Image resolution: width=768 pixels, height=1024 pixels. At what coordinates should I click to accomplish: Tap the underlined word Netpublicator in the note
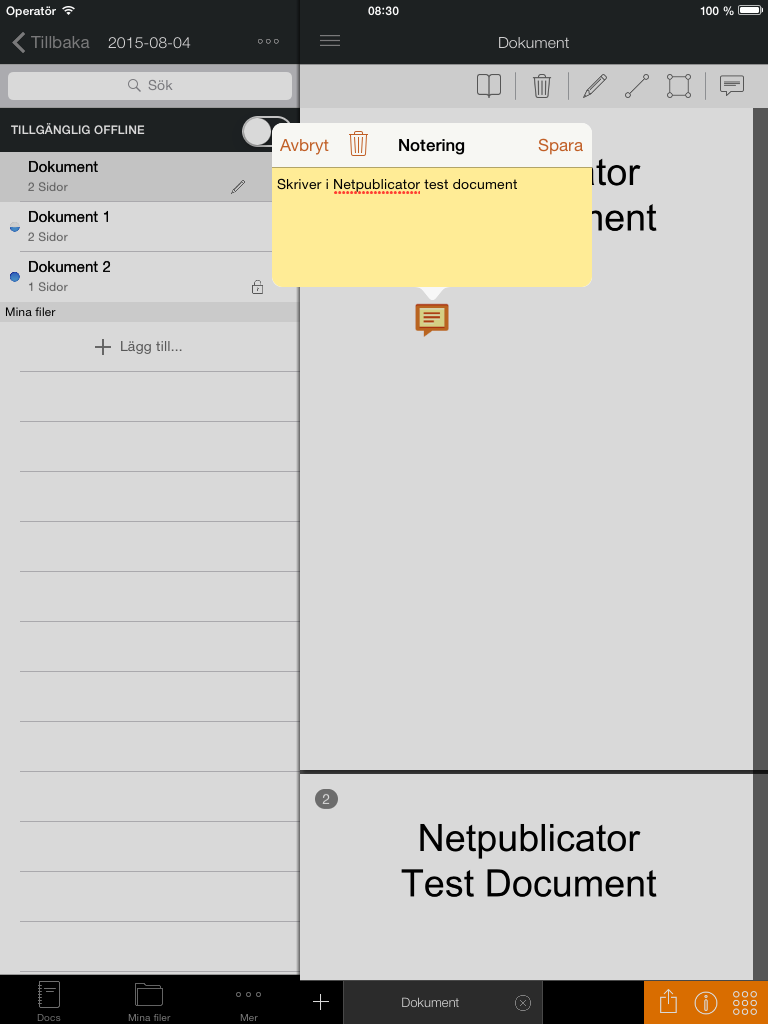click(x=376, y=185)
